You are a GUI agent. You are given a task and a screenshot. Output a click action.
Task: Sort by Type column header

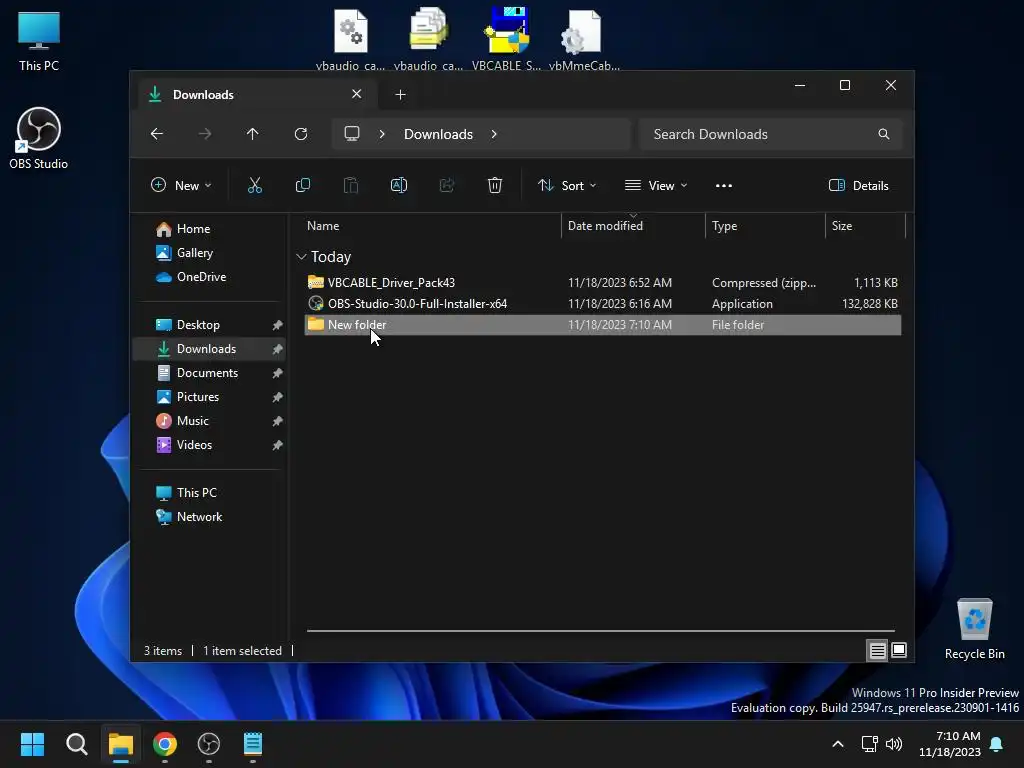click(765, 226)
